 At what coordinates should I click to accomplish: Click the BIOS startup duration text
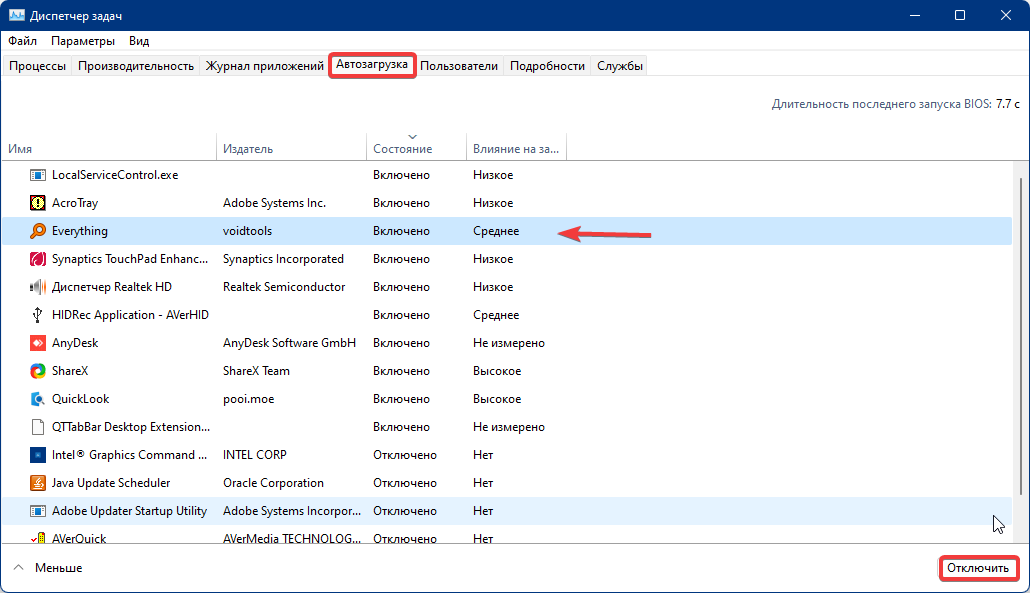(x=895, y=104)
